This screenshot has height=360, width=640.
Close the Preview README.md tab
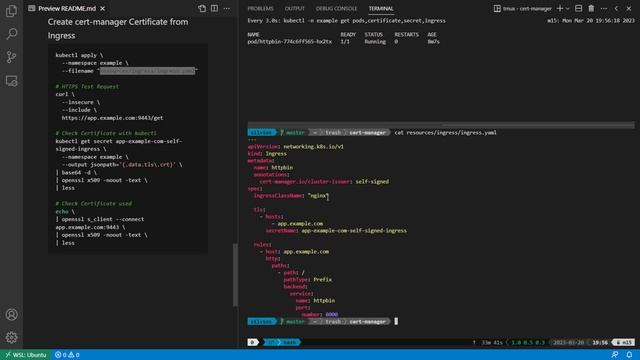tap(102, 8)
